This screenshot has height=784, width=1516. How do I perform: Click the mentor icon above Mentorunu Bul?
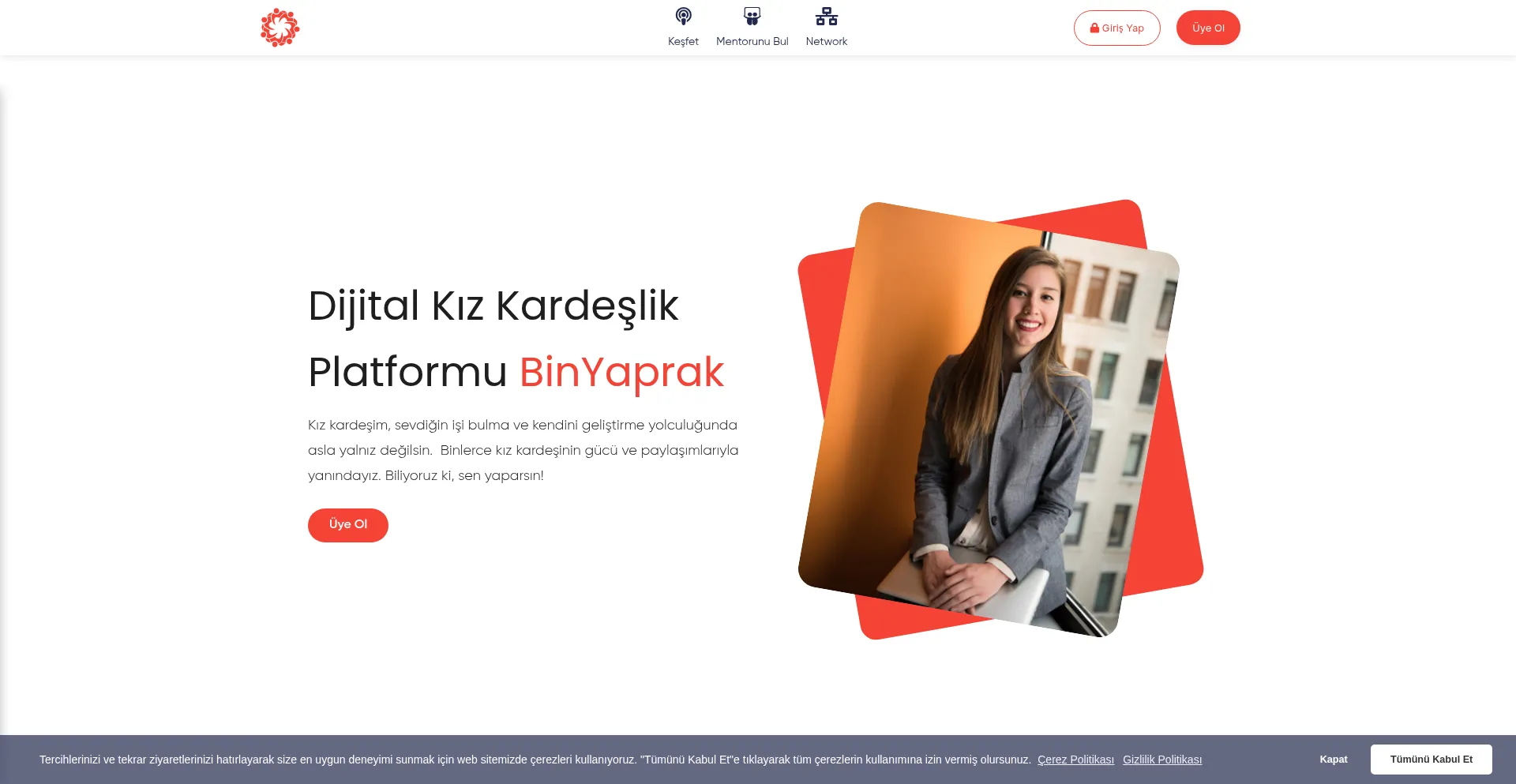(752, 17)
